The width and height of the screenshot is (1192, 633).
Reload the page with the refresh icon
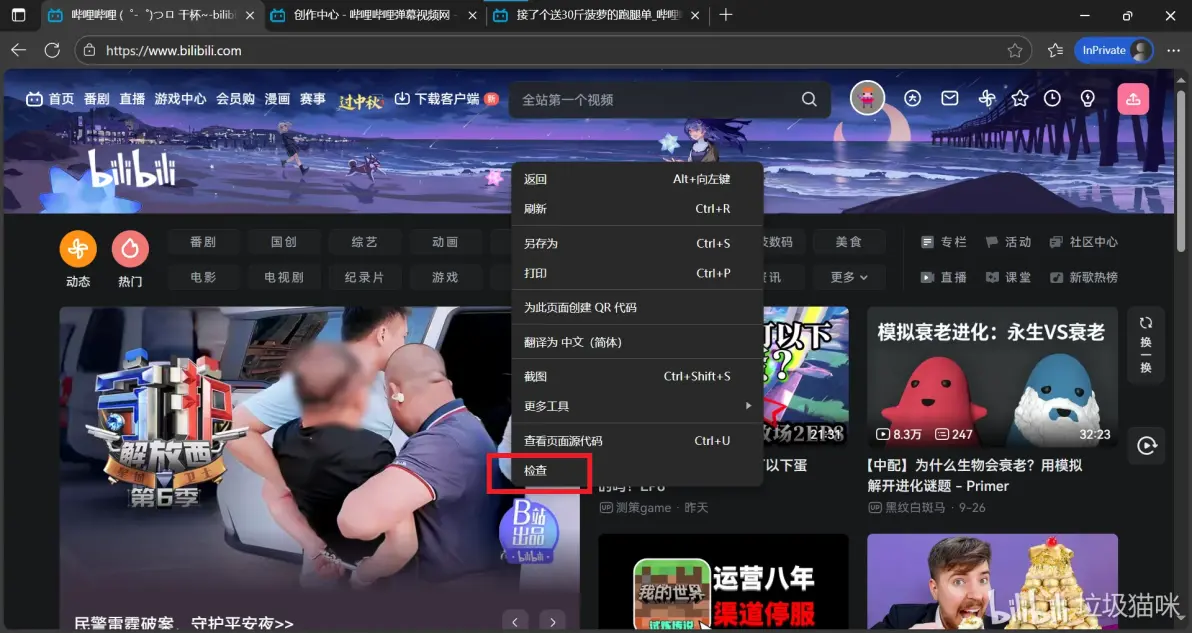click(52, 50)
